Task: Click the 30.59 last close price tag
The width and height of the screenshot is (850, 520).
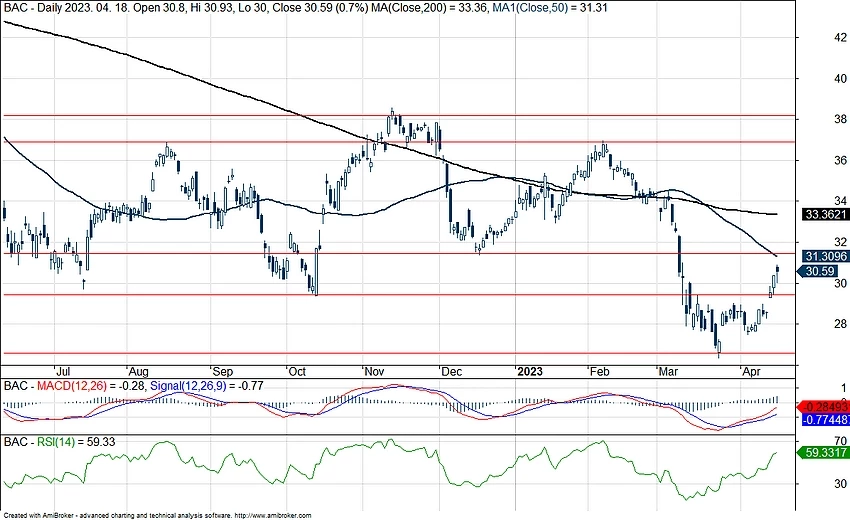Action: point(819,271)
